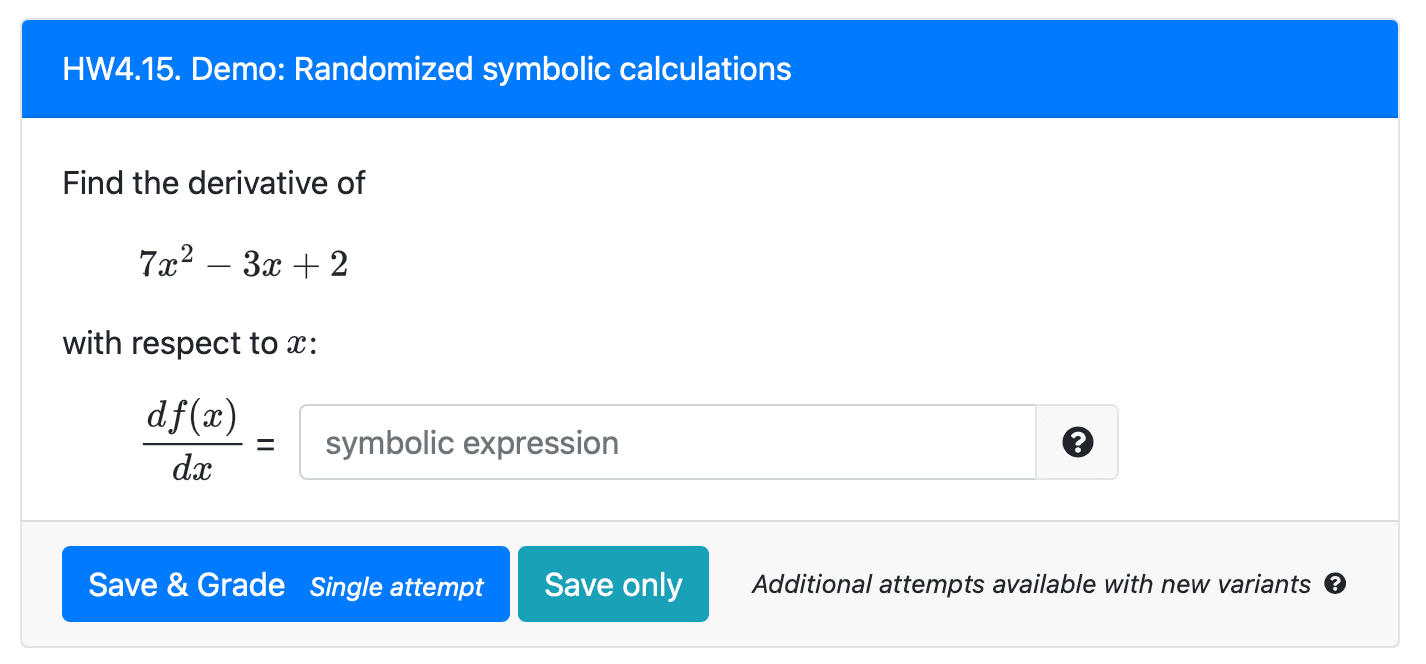Click the Single attempt label
This screenshot has height=664, width=1426.
(x=398, y=588)
